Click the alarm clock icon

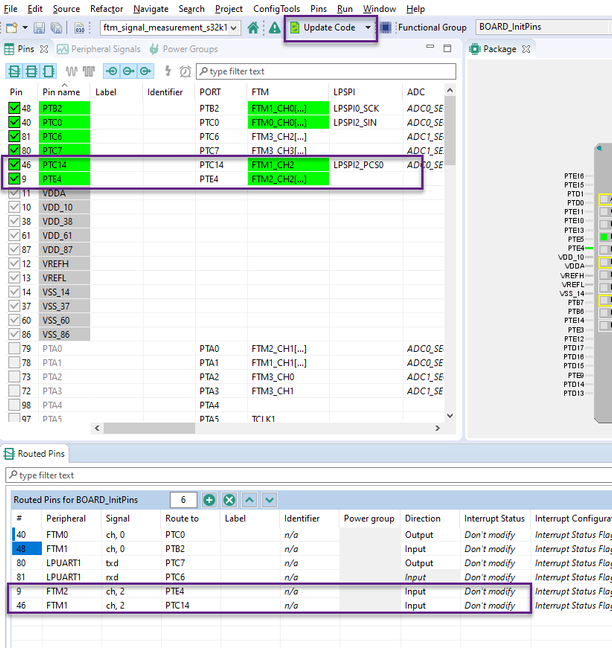tap(185, 71)
